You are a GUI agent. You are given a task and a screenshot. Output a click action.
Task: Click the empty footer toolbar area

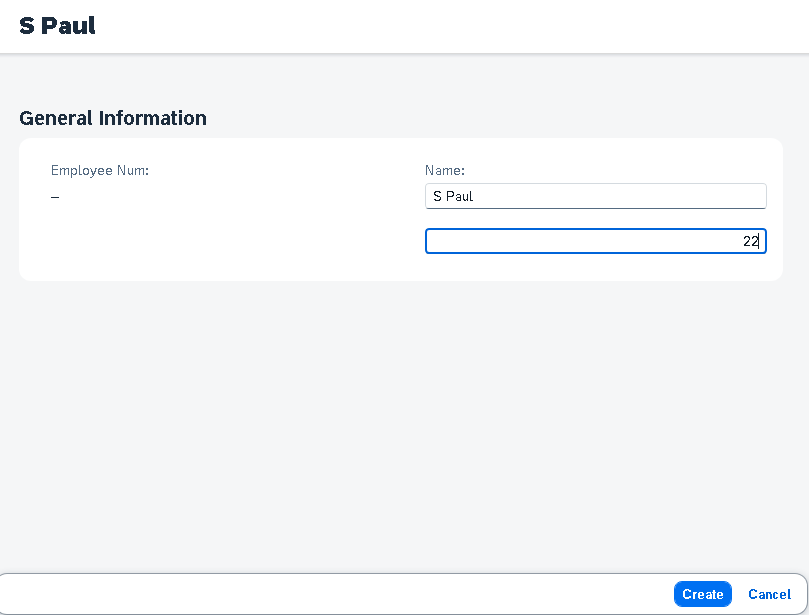[335, 594]
